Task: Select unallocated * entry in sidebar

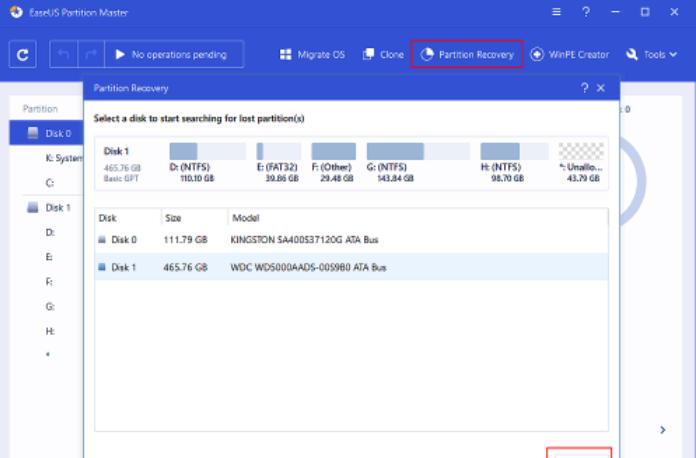Action: click(x=48, y=355)
